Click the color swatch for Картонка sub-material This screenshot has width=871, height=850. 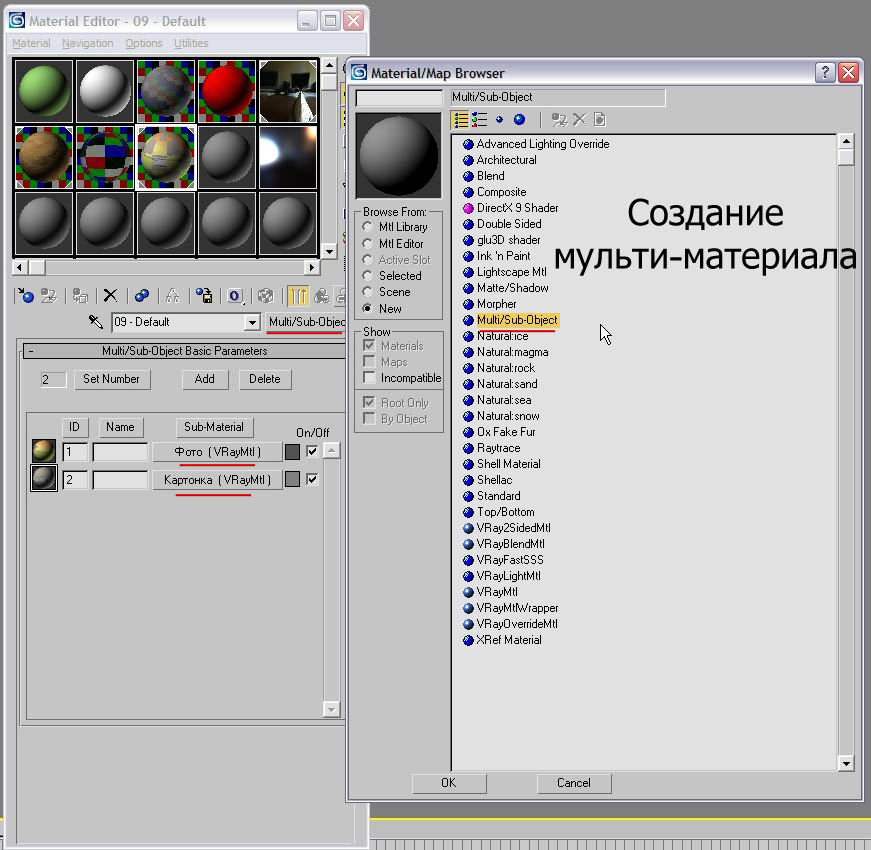click(292, 480)
